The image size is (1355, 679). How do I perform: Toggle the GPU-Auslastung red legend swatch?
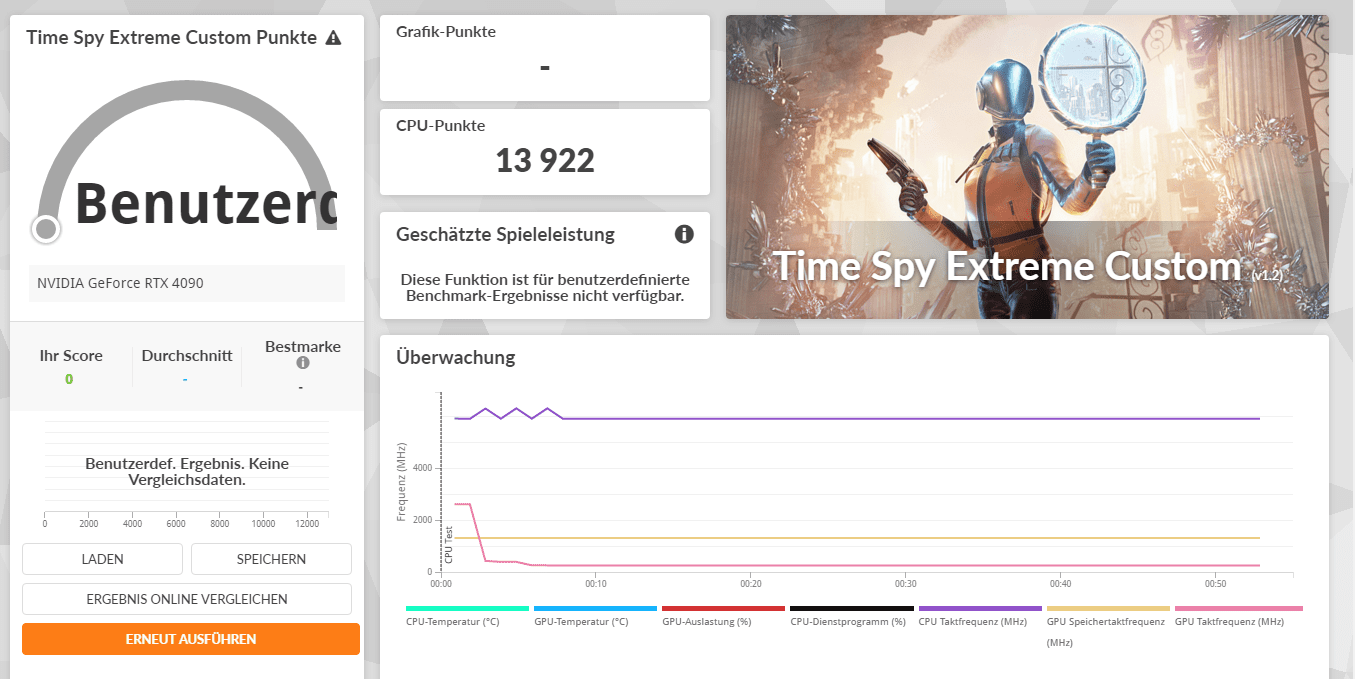pyautogui.click(x=723, y=608)
